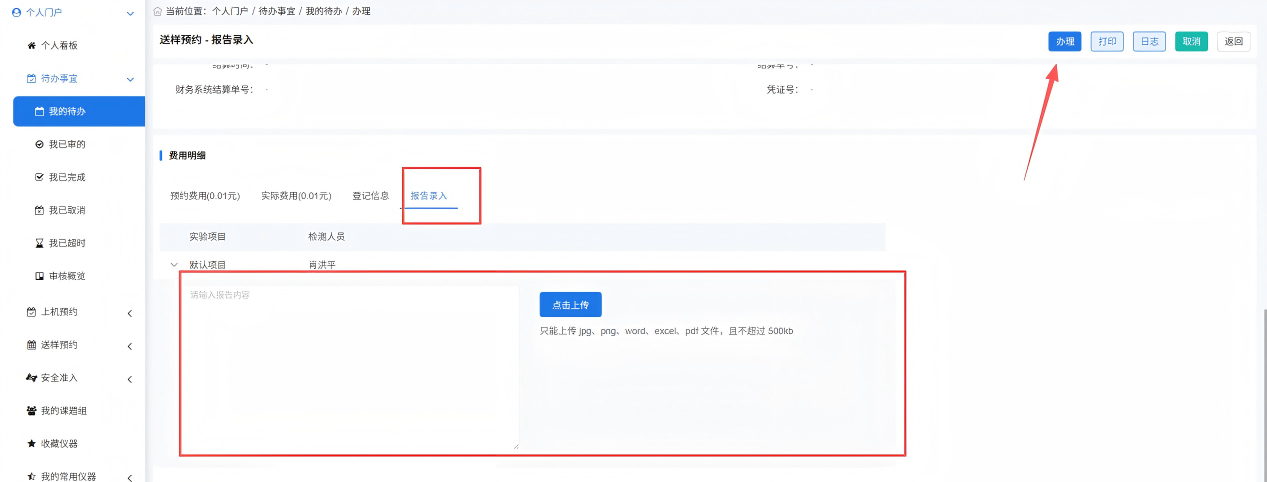Click the 我已审的 check-circle icon
Viewport: 1267px width, 482px height.
[39, 145]
